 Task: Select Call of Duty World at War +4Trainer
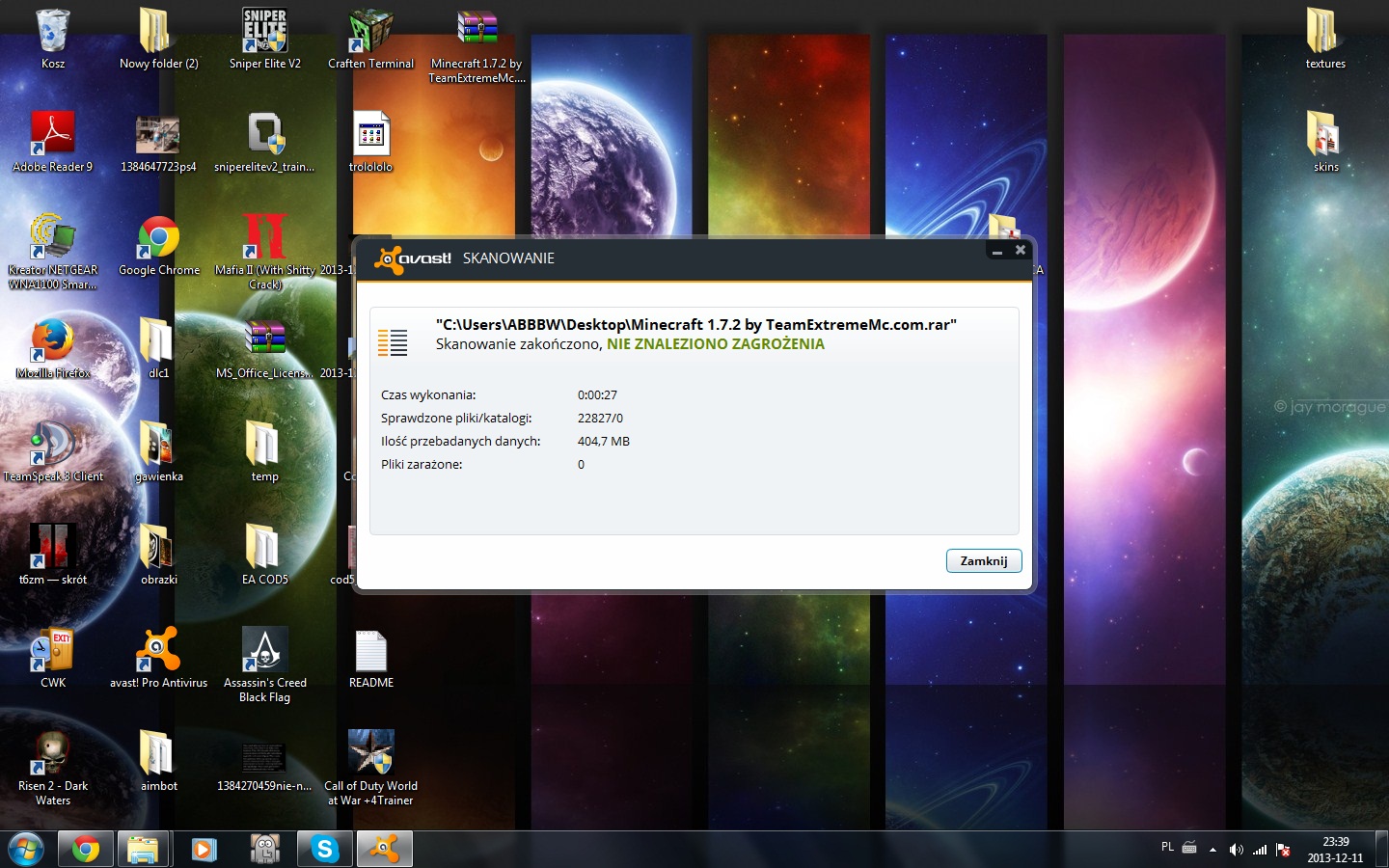pyautogui.click(x=371, y=769)
